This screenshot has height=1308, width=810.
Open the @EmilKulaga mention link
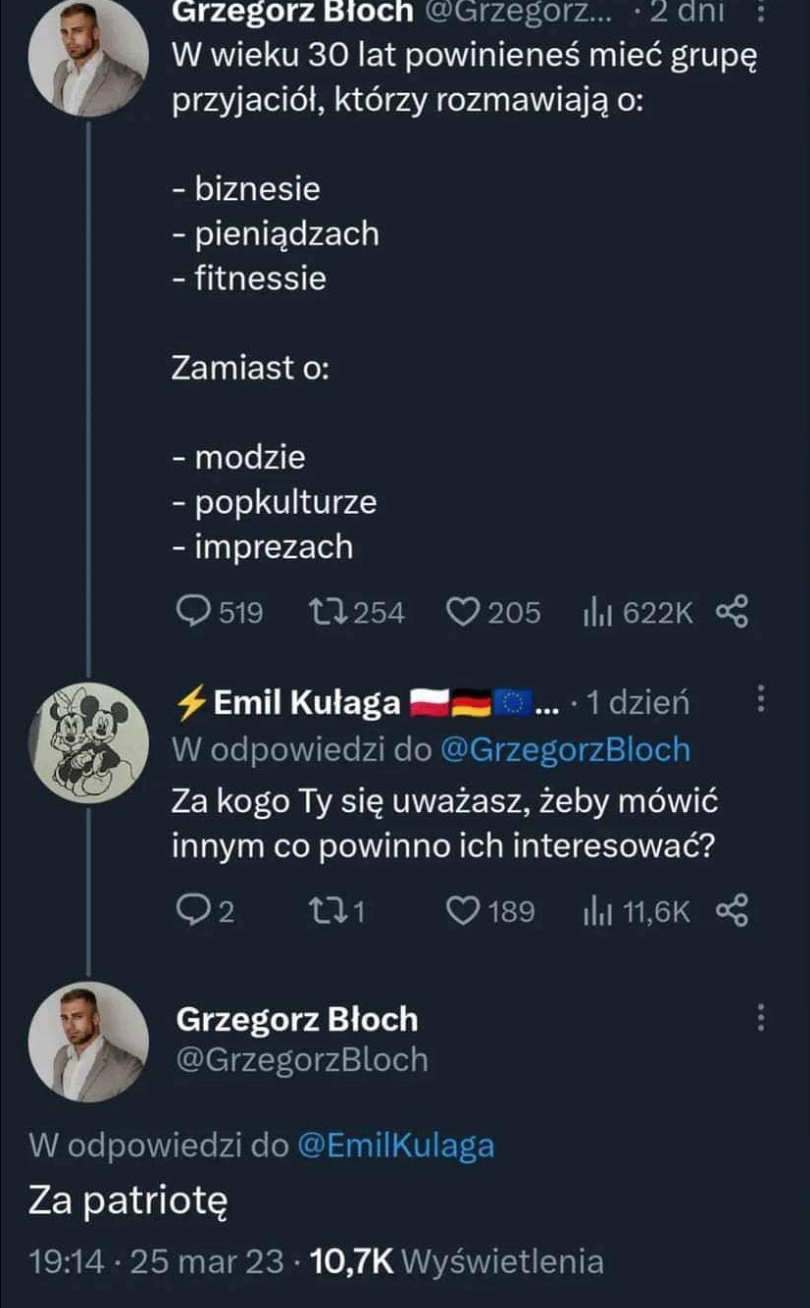tap(396, 1146)
